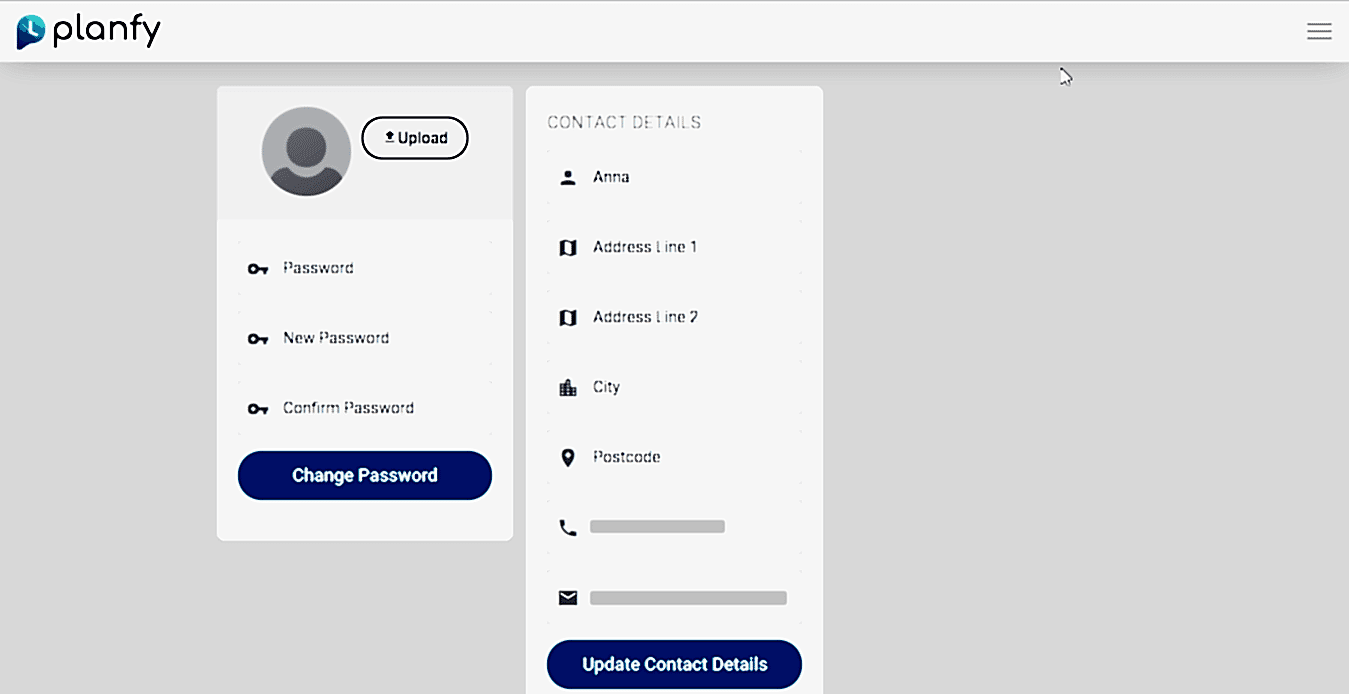The image size is (1349, 694).
Task: Click the buildings icon beside City
Action: tap(568, 388)
